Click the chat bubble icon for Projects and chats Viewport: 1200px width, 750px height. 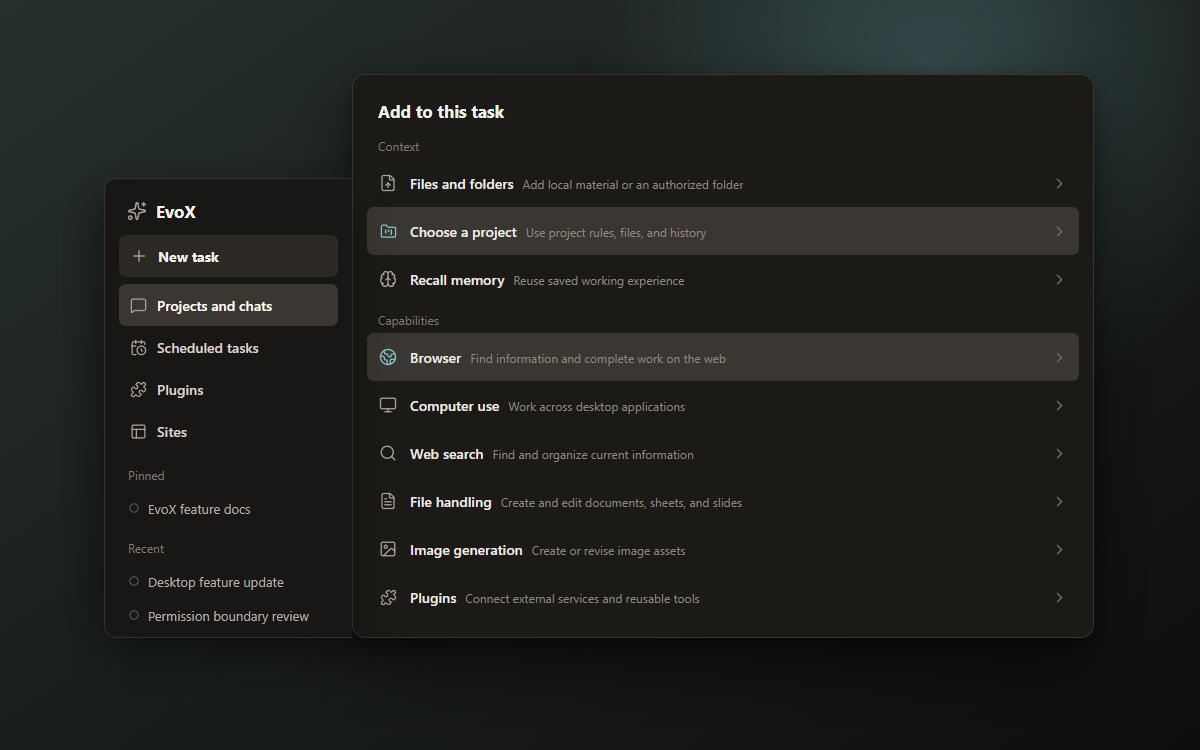pos(139,306)
